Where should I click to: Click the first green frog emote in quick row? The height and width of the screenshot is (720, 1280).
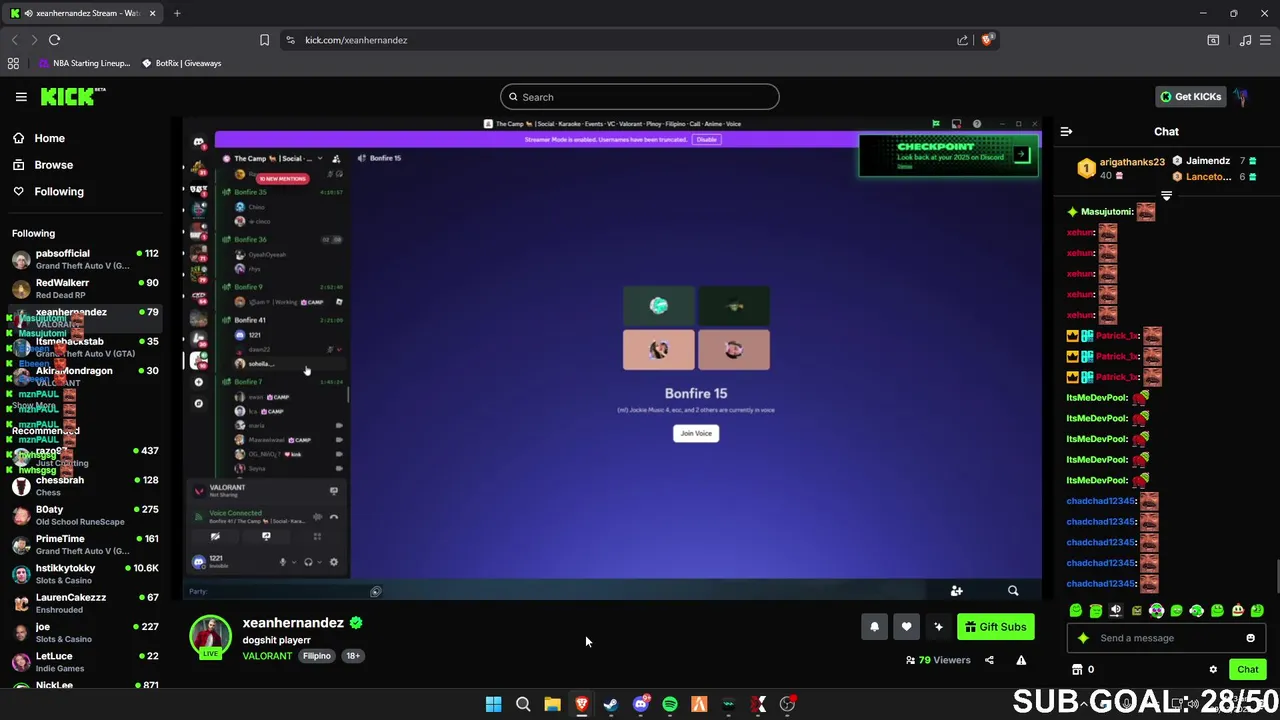pos(1076,611)
